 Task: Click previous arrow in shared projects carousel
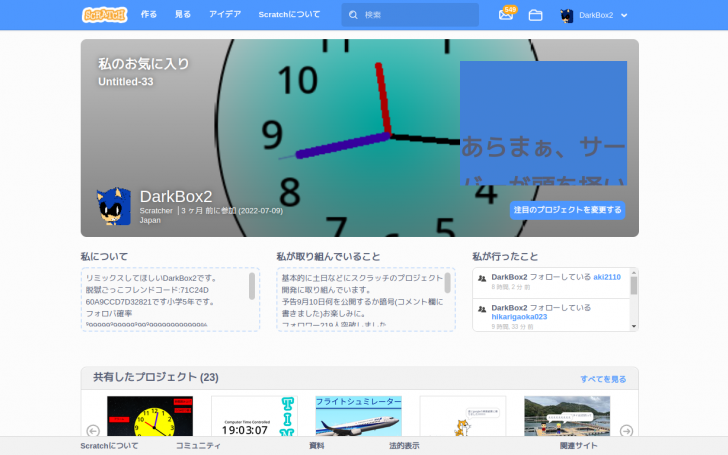coord(93,431)
